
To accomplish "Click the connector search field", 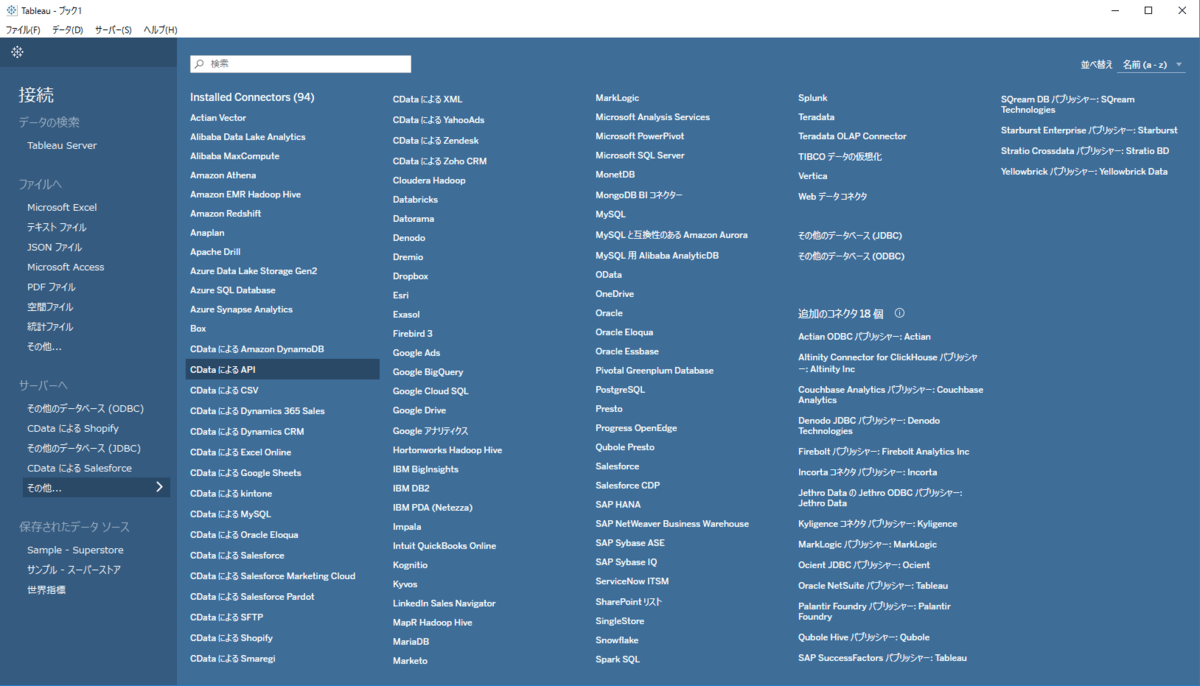I will click(301, 64).
